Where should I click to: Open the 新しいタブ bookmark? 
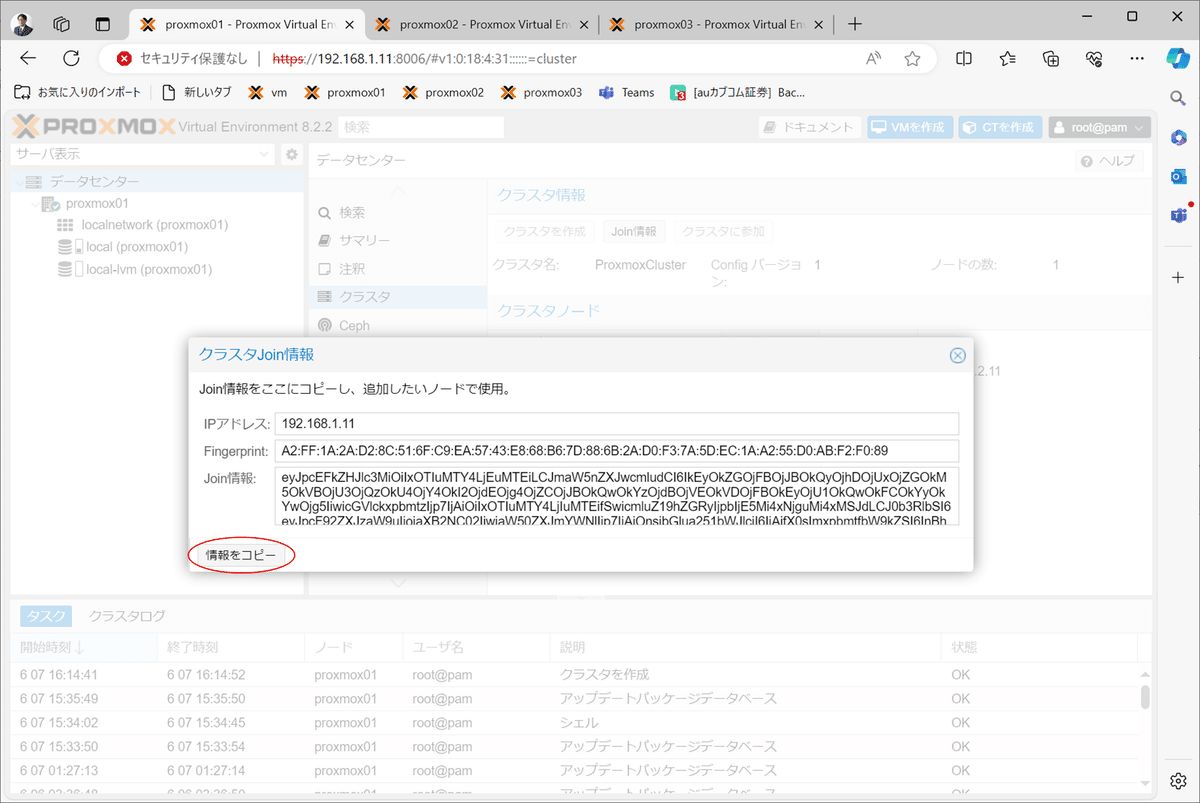click(197, 92)
